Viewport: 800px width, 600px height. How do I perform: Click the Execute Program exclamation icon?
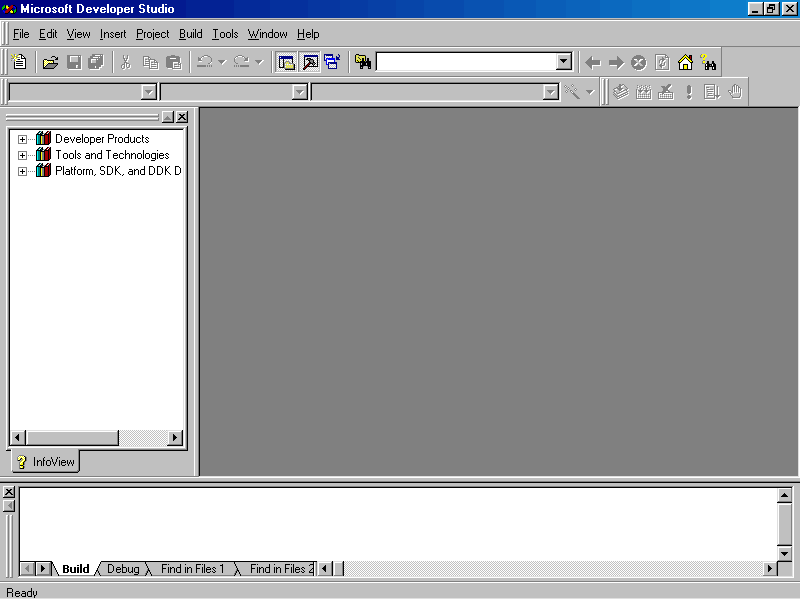pyautogui.click(x=689, y=92)
